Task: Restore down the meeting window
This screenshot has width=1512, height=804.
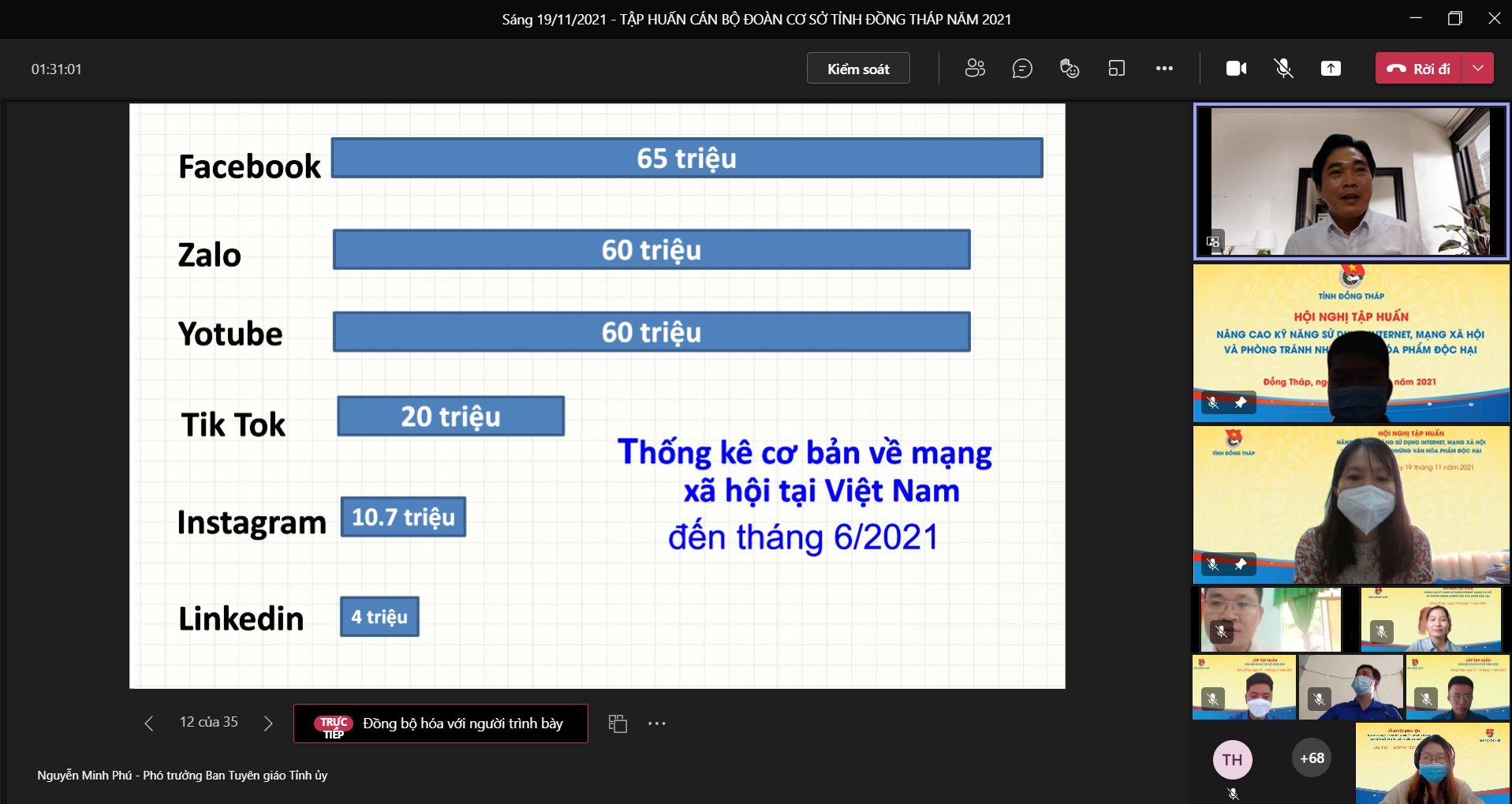Action: click(x=1455, y=18)
